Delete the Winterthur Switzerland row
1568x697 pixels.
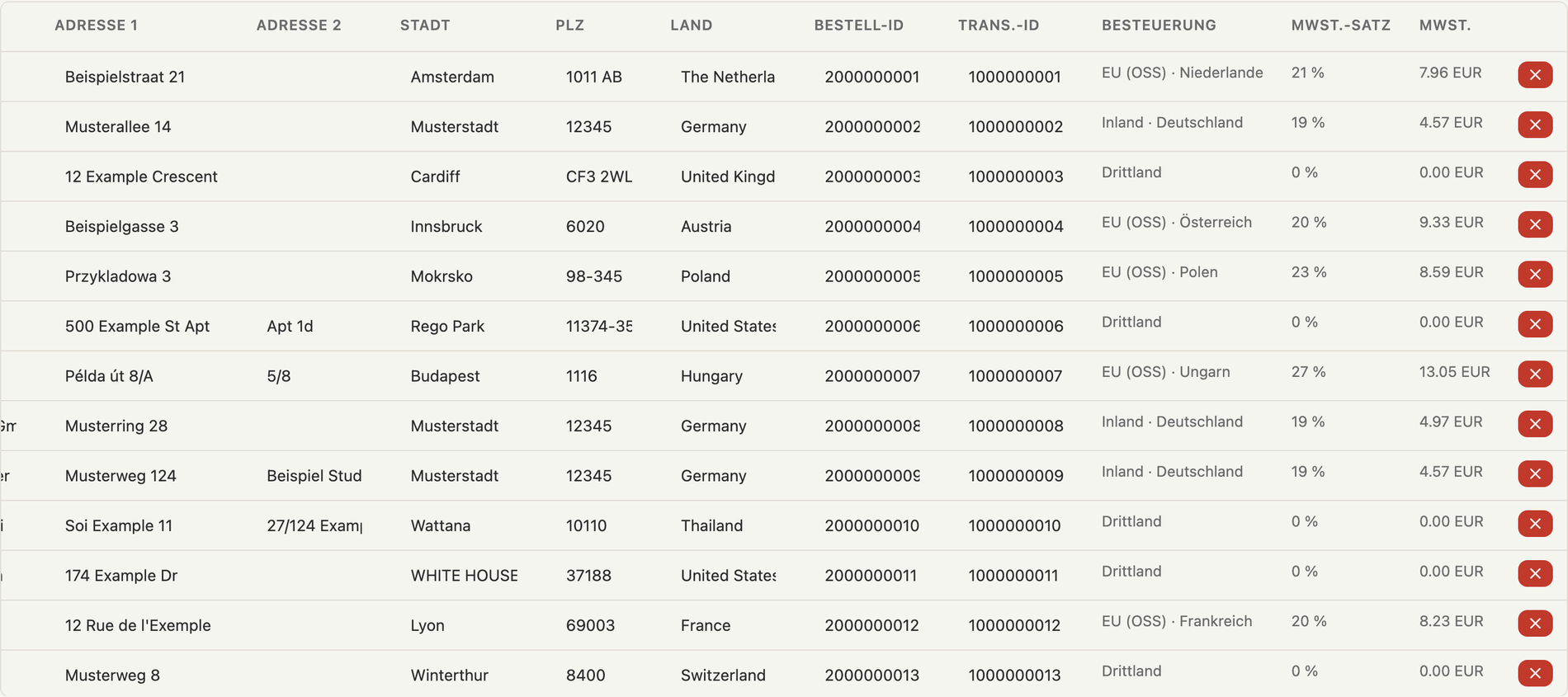pyautogui.click(x=1535, y=673)
